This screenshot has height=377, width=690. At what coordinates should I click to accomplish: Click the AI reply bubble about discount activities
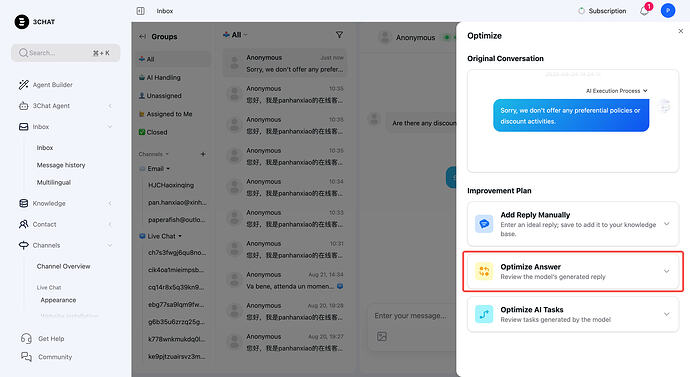[x=571, y=116]
